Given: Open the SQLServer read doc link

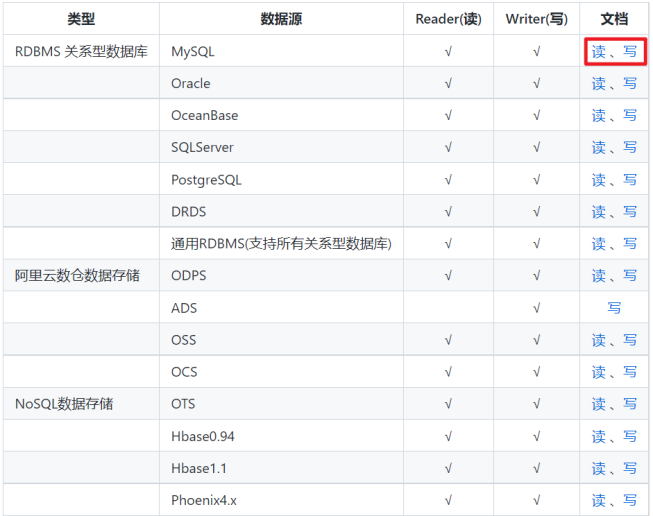Looking at the screenshot, I should [x=599, y=147].
